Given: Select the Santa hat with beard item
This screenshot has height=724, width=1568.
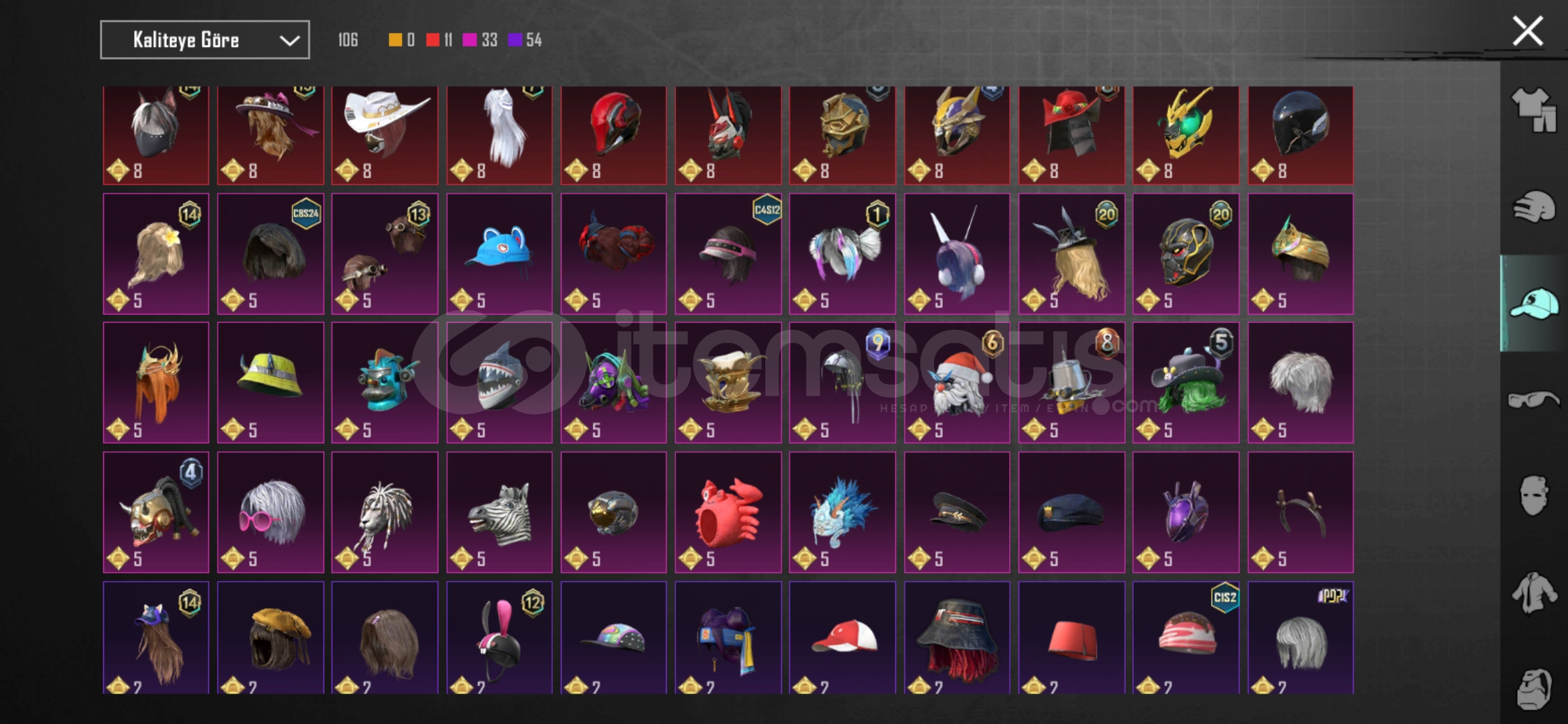Looking at the screenshot, I should pos(957,383).
